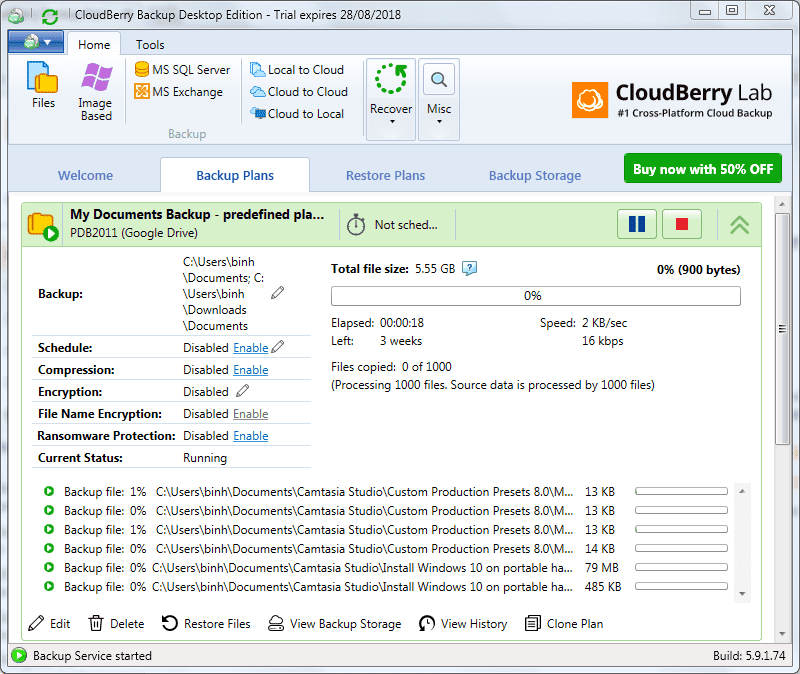Click status icon of 485 KB file
The height and width of the screenshot is (674, 800).
(49, 586)
